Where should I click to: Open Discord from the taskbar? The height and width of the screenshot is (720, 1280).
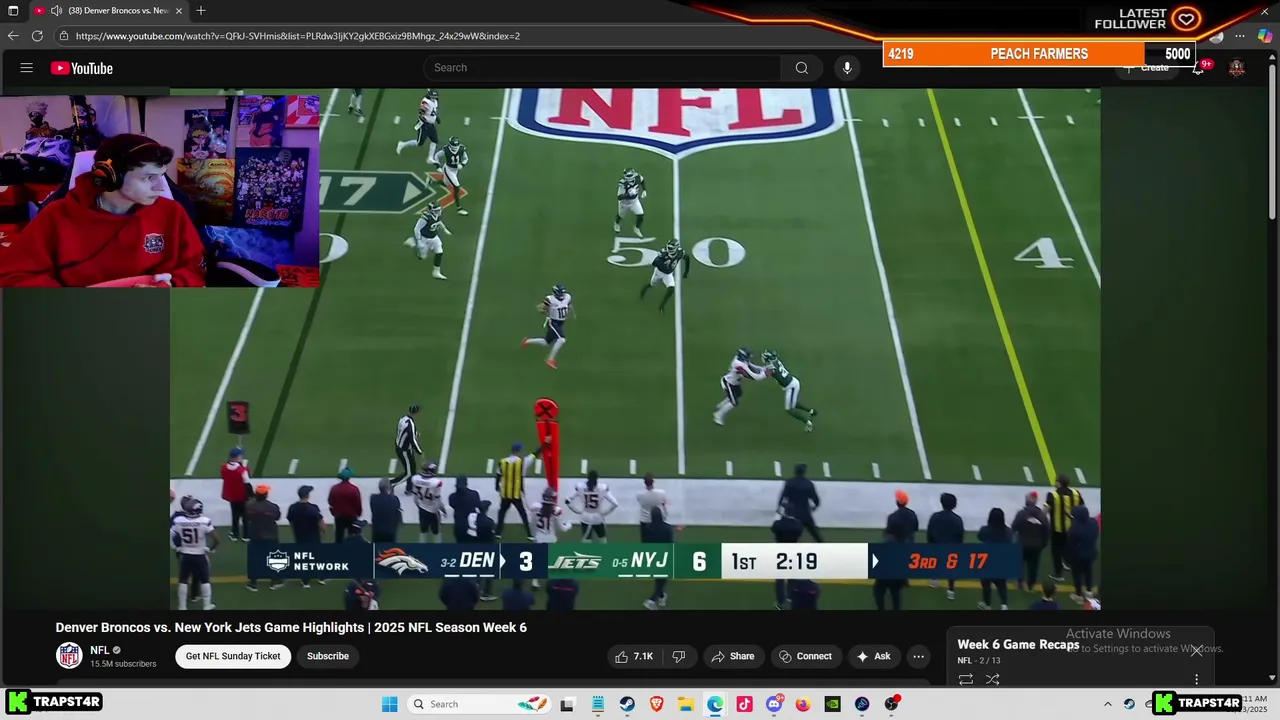coord(774,704)
